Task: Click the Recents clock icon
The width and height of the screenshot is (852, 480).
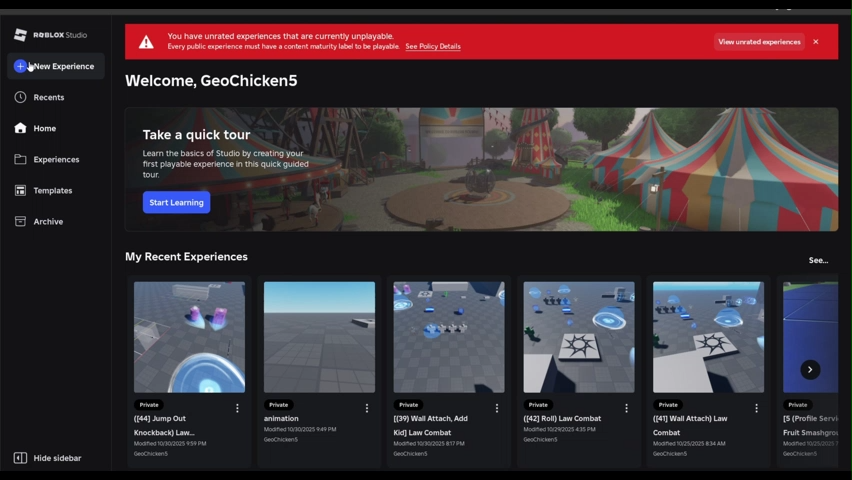Action: pos(20,97)
